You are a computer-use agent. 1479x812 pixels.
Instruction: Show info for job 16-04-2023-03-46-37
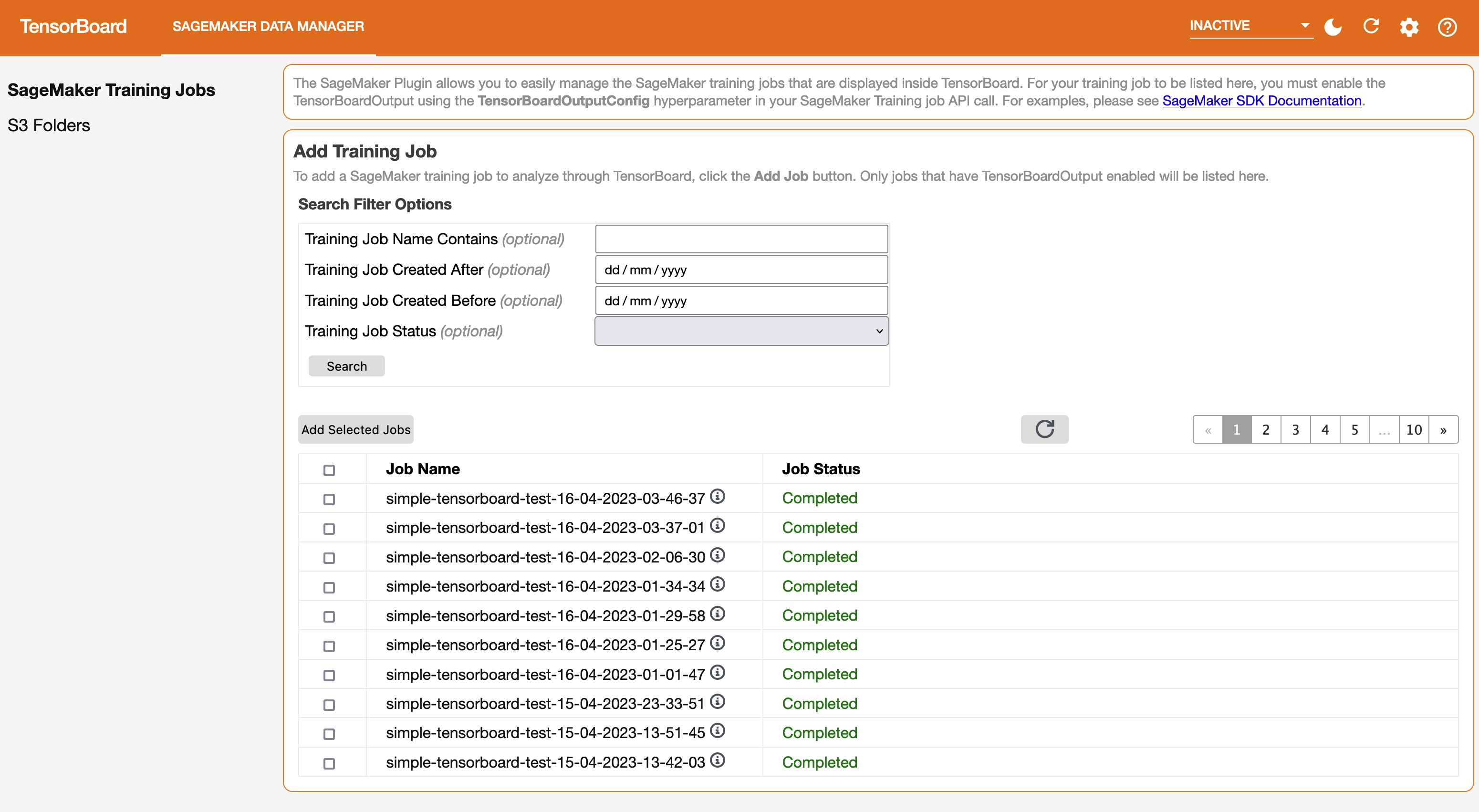[x=718, y=496]
